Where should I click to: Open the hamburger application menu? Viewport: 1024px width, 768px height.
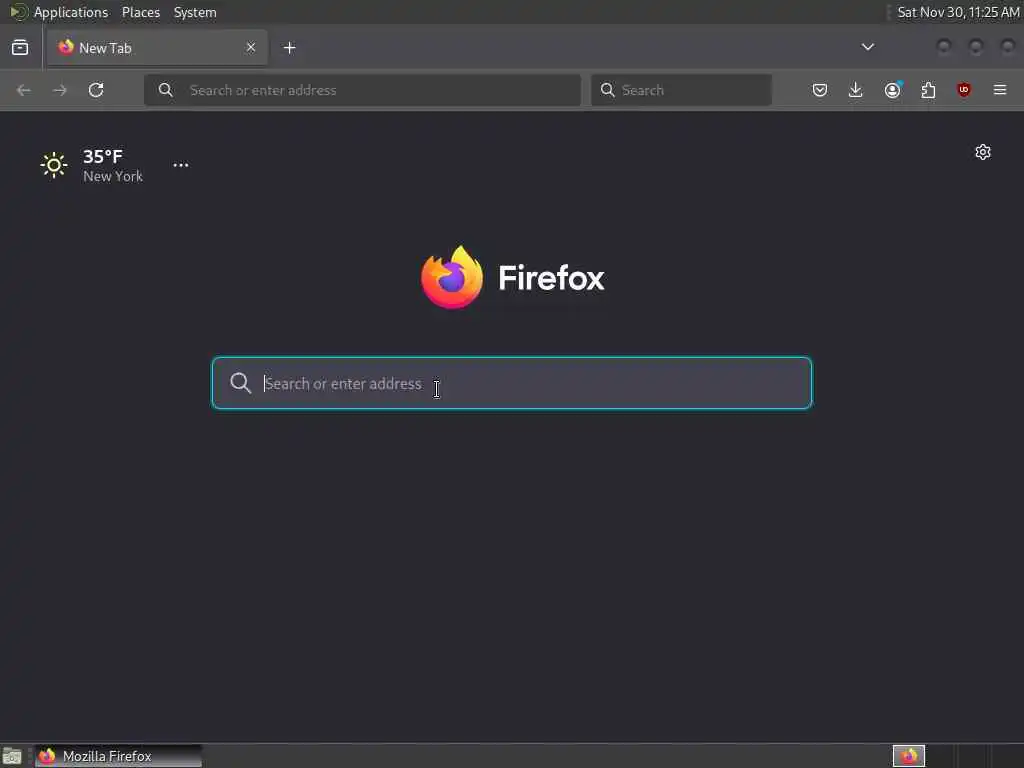coord(1000,90)
